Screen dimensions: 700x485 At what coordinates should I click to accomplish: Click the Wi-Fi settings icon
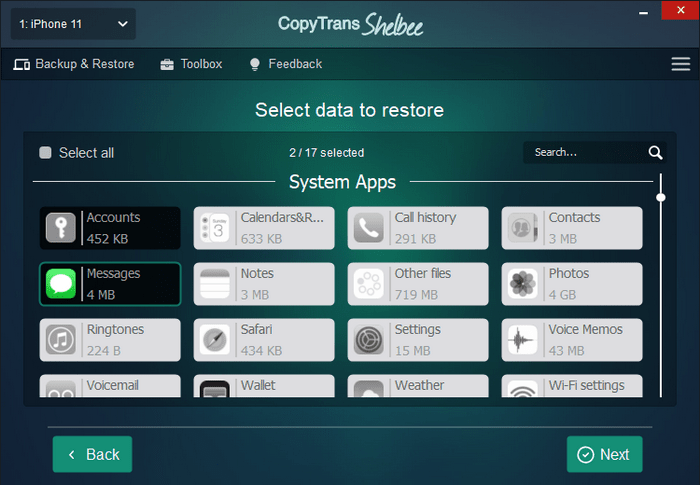click(523, 389)
